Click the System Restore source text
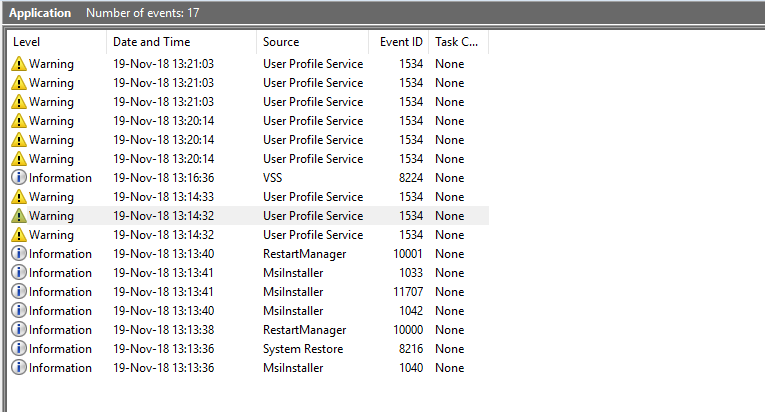765x412 pixels. 303,349
